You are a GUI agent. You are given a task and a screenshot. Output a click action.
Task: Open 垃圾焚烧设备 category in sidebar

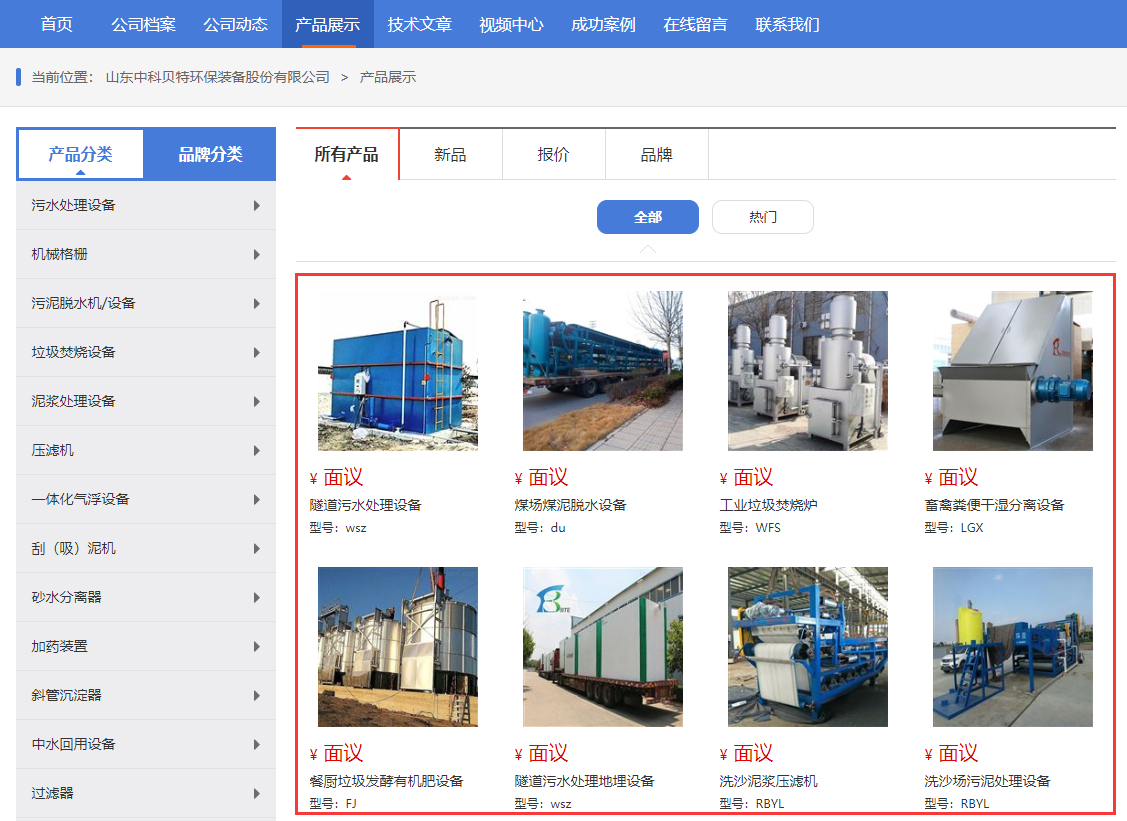pos(146,352)
